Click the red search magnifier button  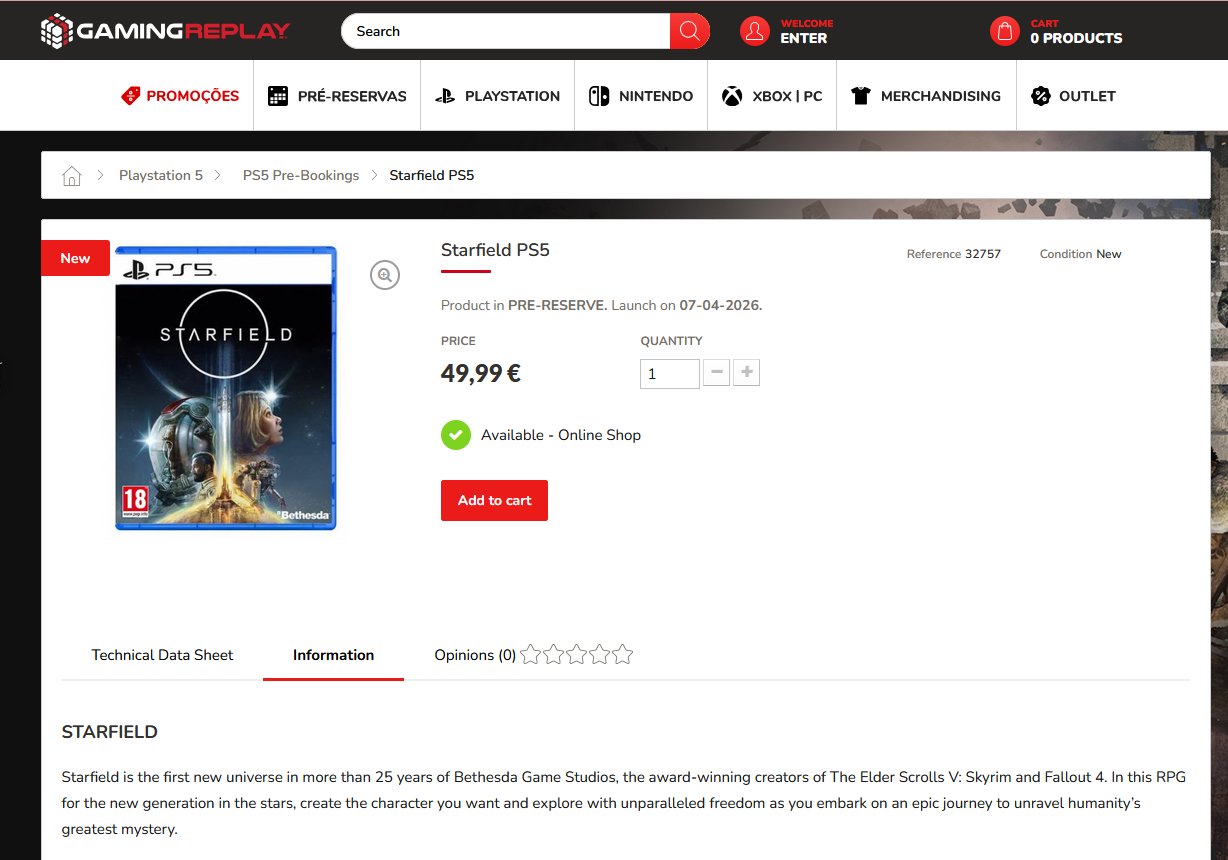click(689, 31)
